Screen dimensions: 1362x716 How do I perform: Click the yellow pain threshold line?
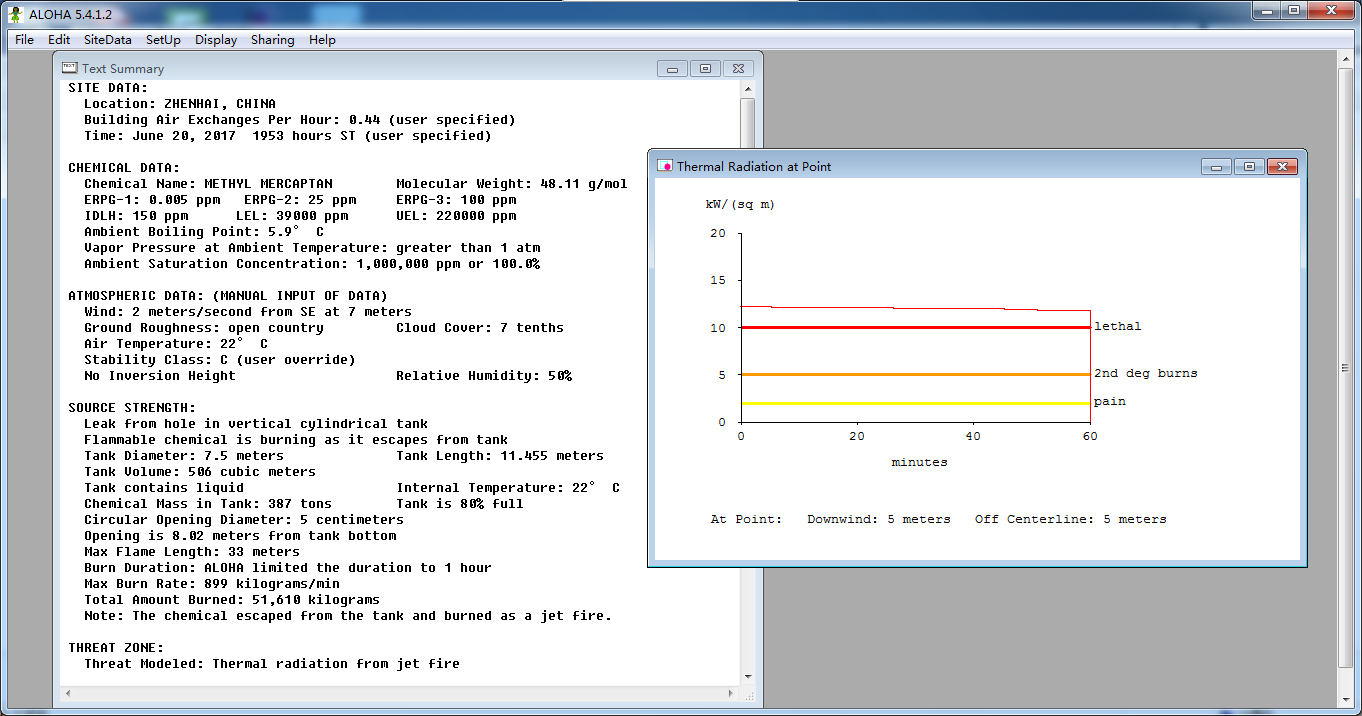click(915, 403)
